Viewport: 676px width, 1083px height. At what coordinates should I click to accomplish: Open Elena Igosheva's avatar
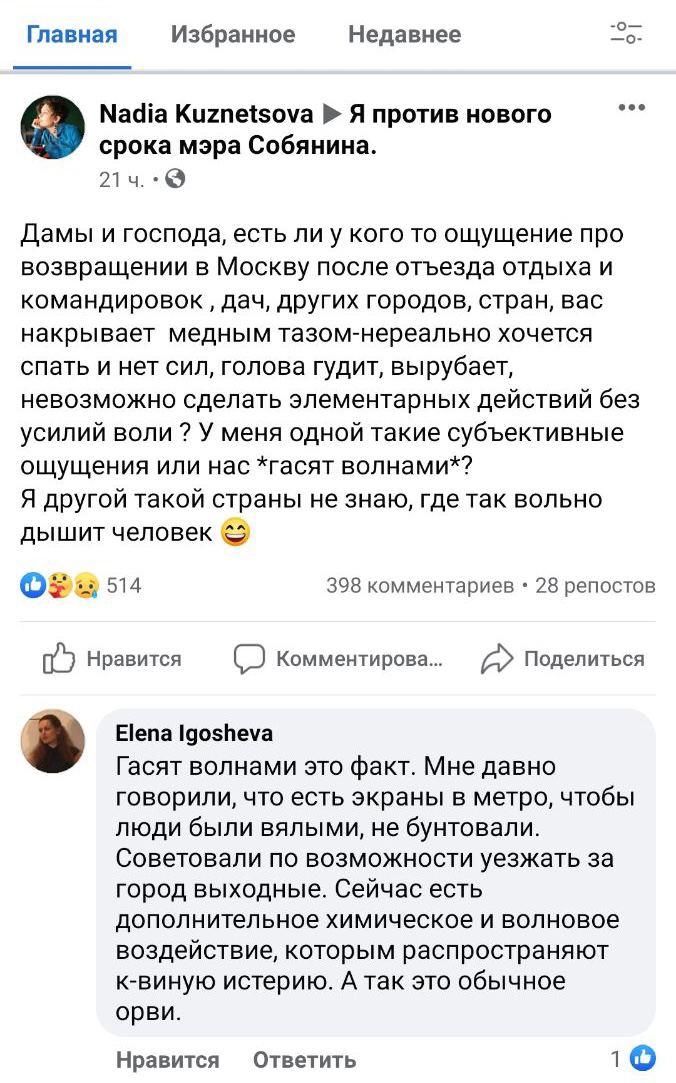point(53,741)
